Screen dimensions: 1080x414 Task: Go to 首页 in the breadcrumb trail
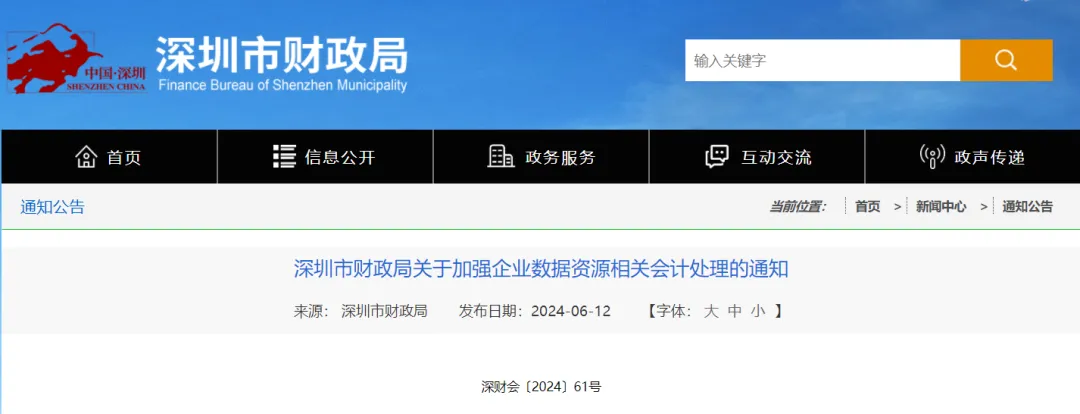pyautogui.click(x=867, y=207)
